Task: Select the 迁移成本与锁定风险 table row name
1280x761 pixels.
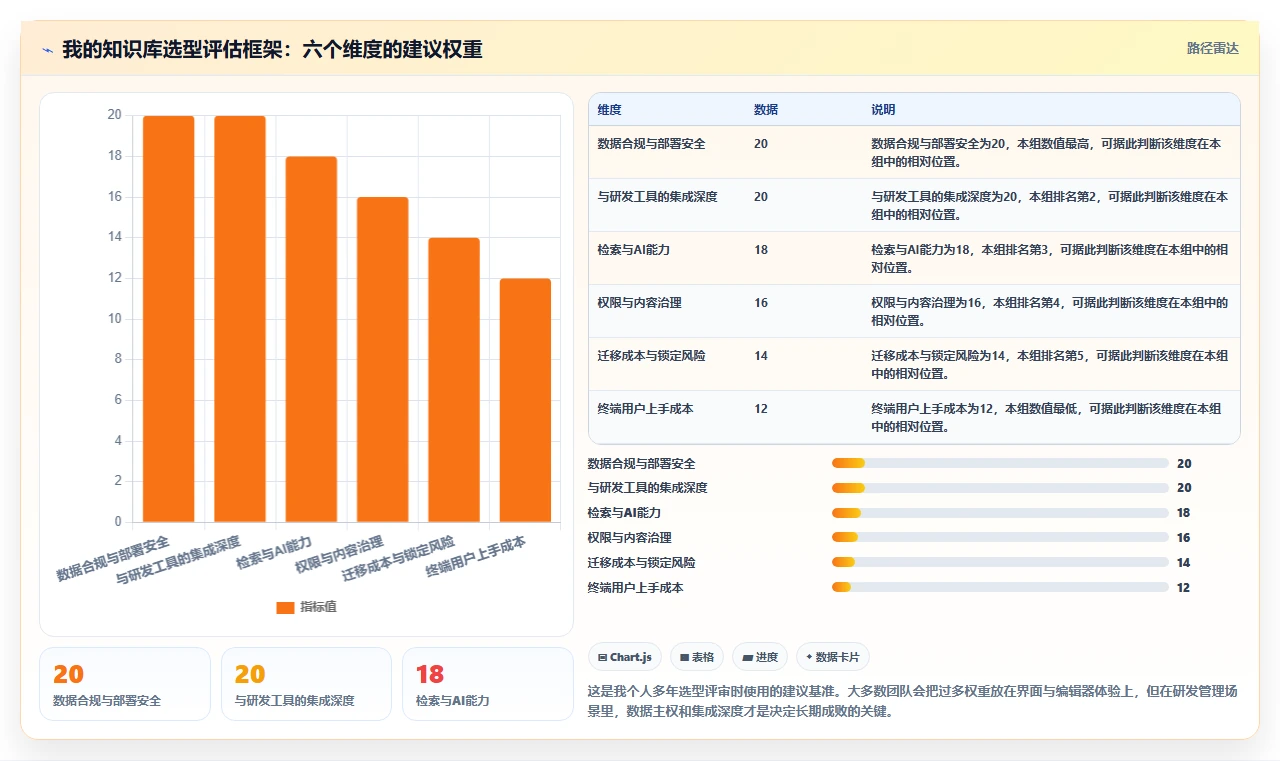Action: [x=651, y=356]
